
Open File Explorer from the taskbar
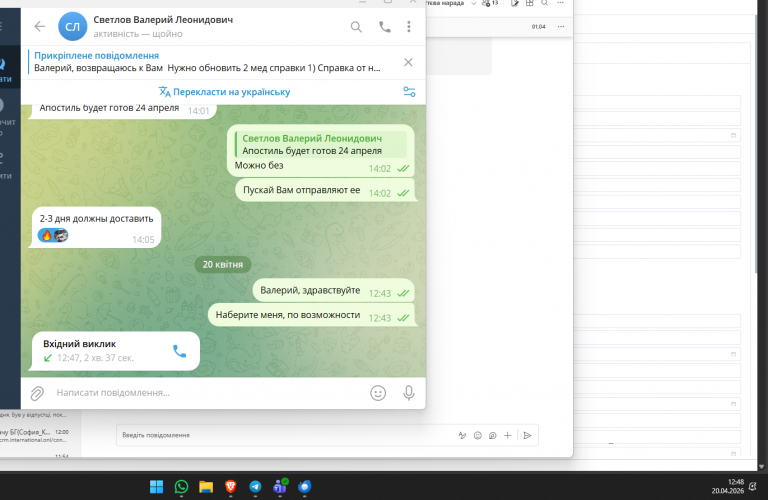click(x=206, y=486)
